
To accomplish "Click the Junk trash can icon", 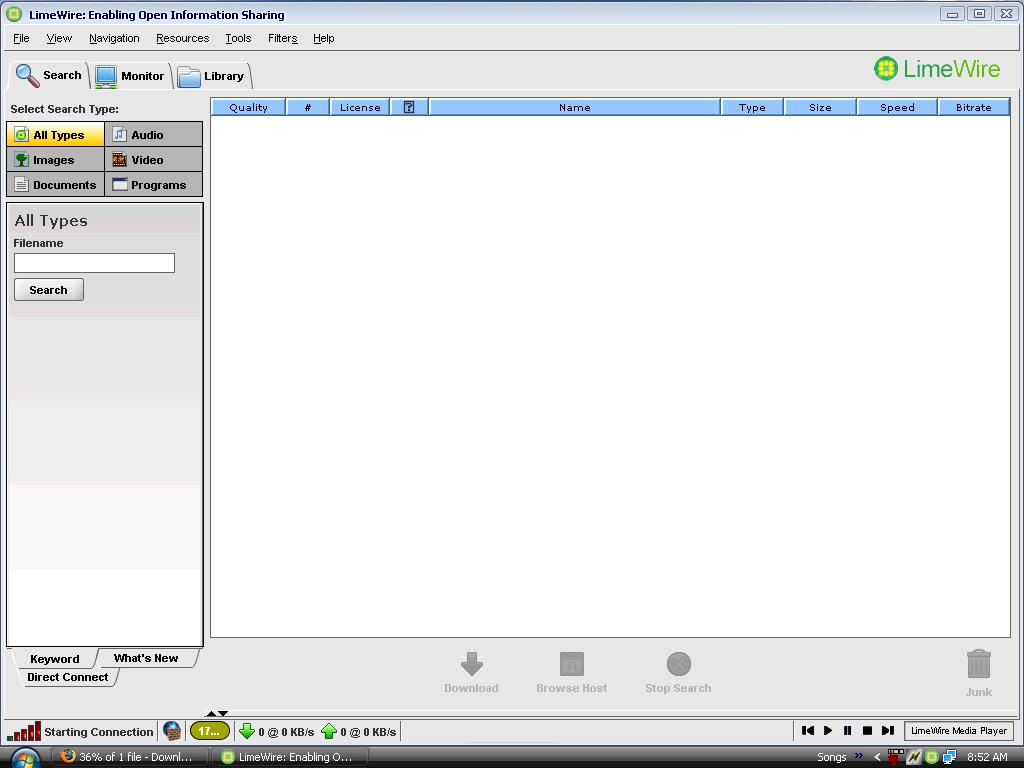I will [979, 665].
